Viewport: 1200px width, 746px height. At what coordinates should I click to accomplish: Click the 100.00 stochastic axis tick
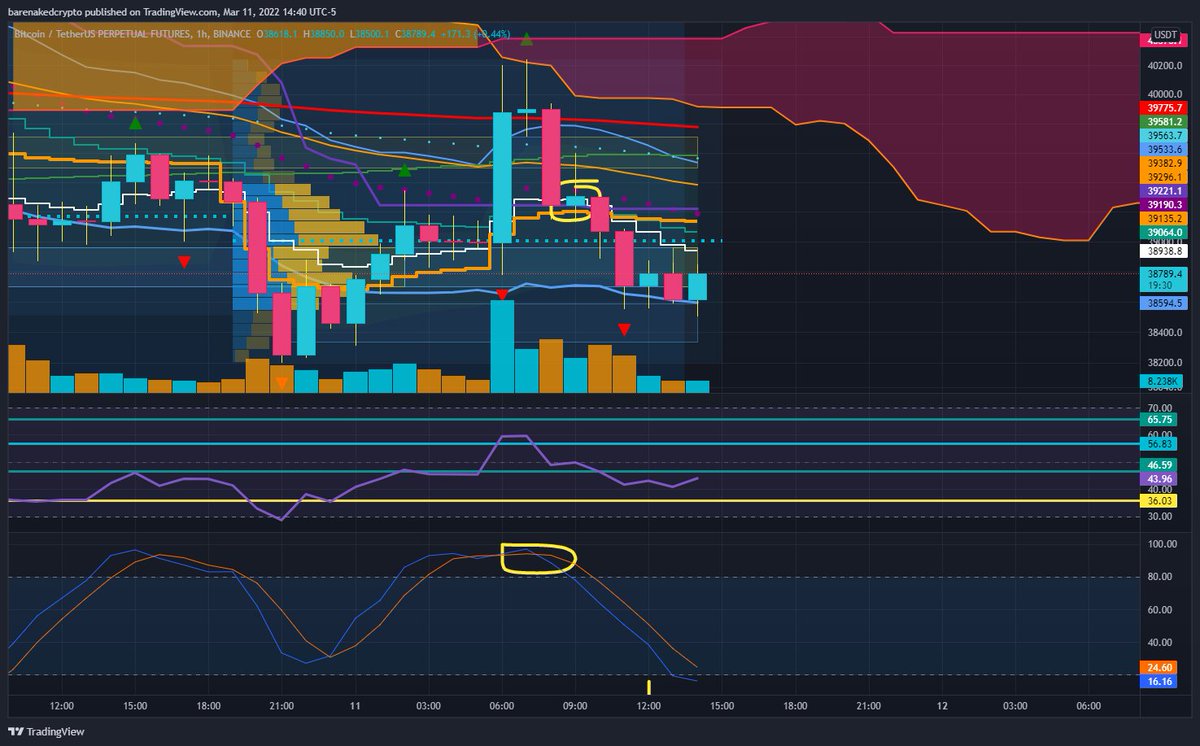1162,545
